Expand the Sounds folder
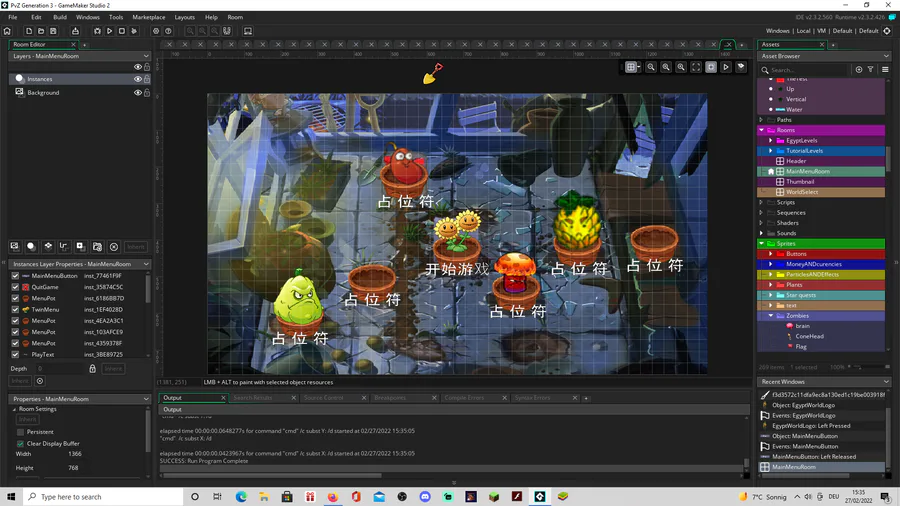This screenshot has width=900, height=506. pos(762,233)
